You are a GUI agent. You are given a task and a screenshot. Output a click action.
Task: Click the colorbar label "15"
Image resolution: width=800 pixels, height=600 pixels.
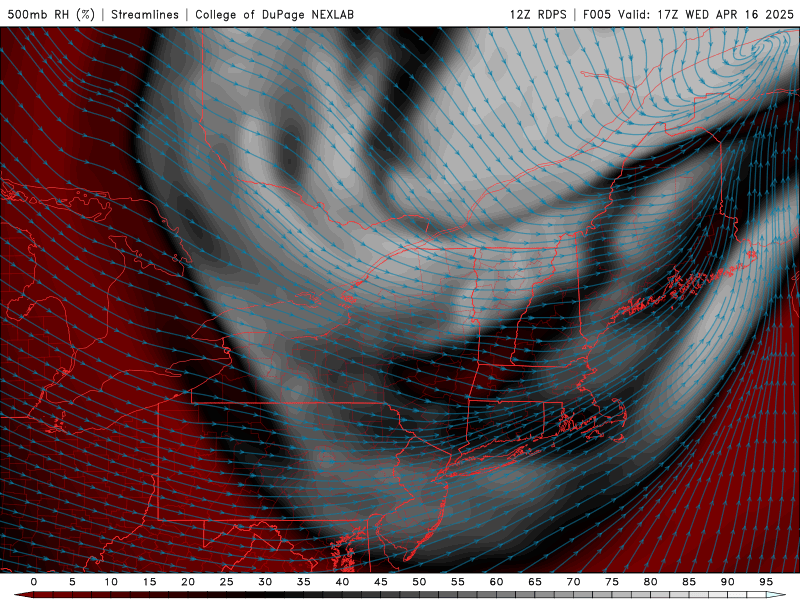coord(149,582)
